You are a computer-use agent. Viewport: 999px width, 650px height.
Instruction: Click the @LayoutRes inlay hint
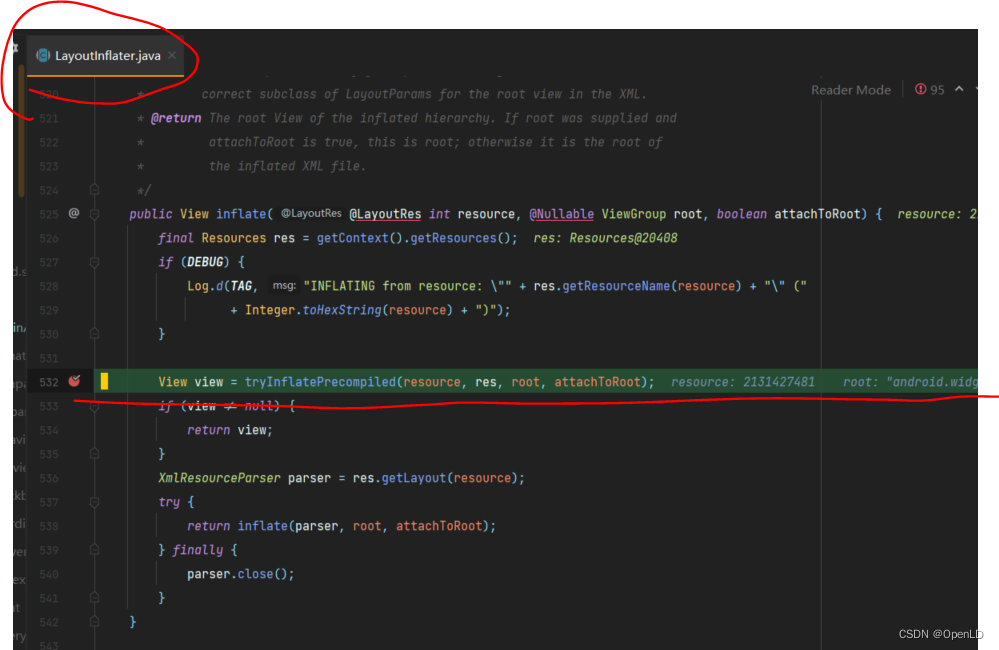point(311,214)
